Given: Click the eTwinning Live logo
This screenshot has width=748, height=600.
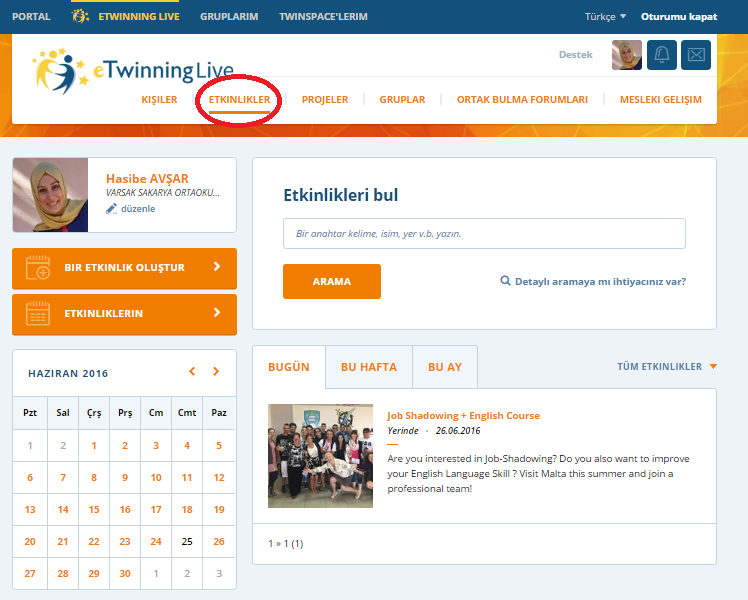Looking at the screenshot, I should pos(133,71).
